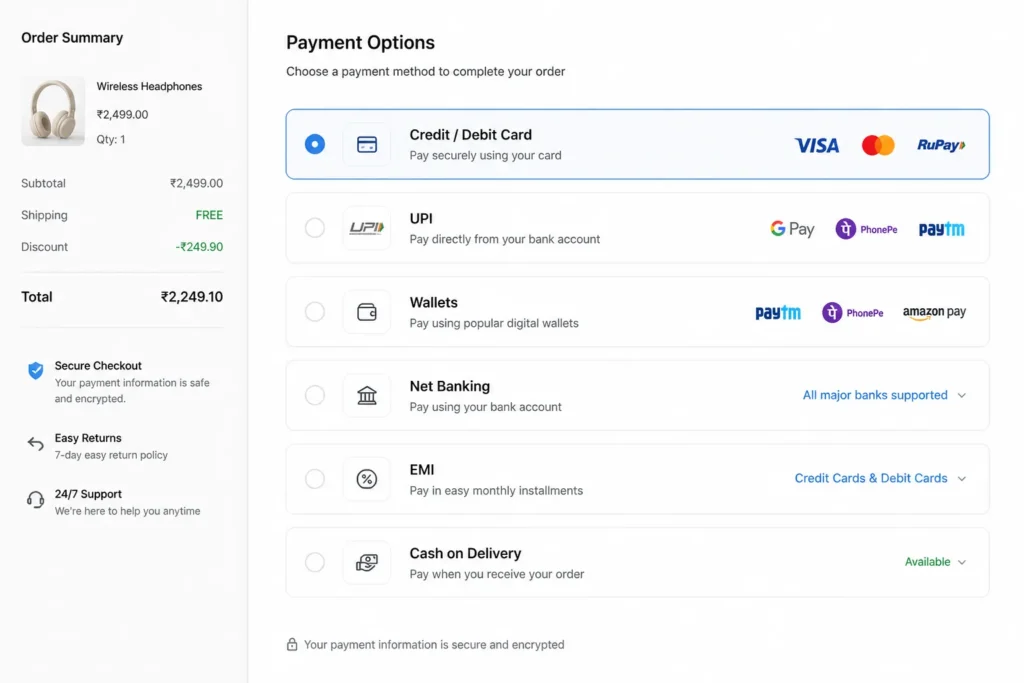1024x683 pixels.
Task: Select the EMI radio button
Action: click(315, 479)
